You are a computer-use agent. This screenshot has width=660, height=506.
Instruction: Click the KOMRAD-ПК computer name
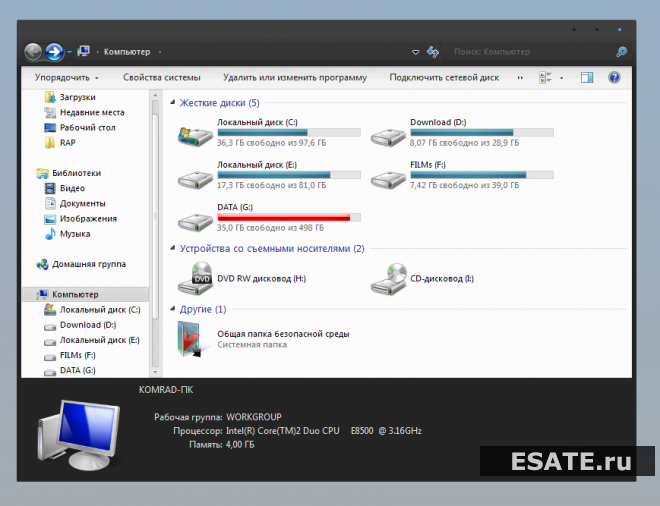[166, 390]
